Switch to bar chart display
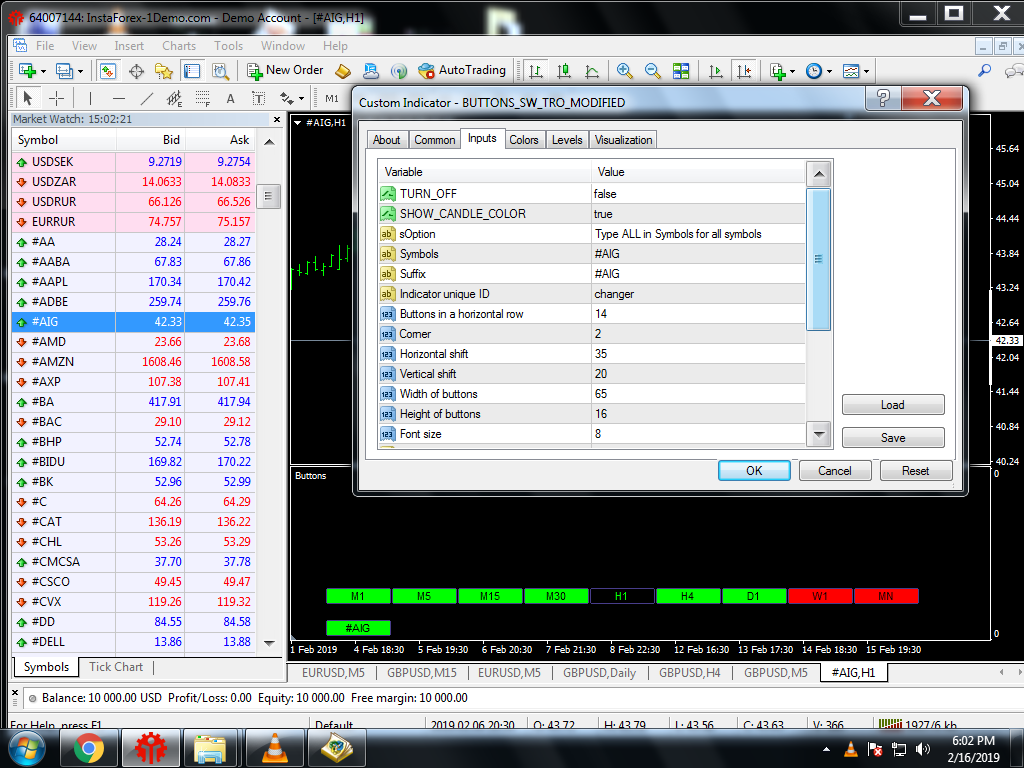This screenshot has width=1024, height=768. 536,71
